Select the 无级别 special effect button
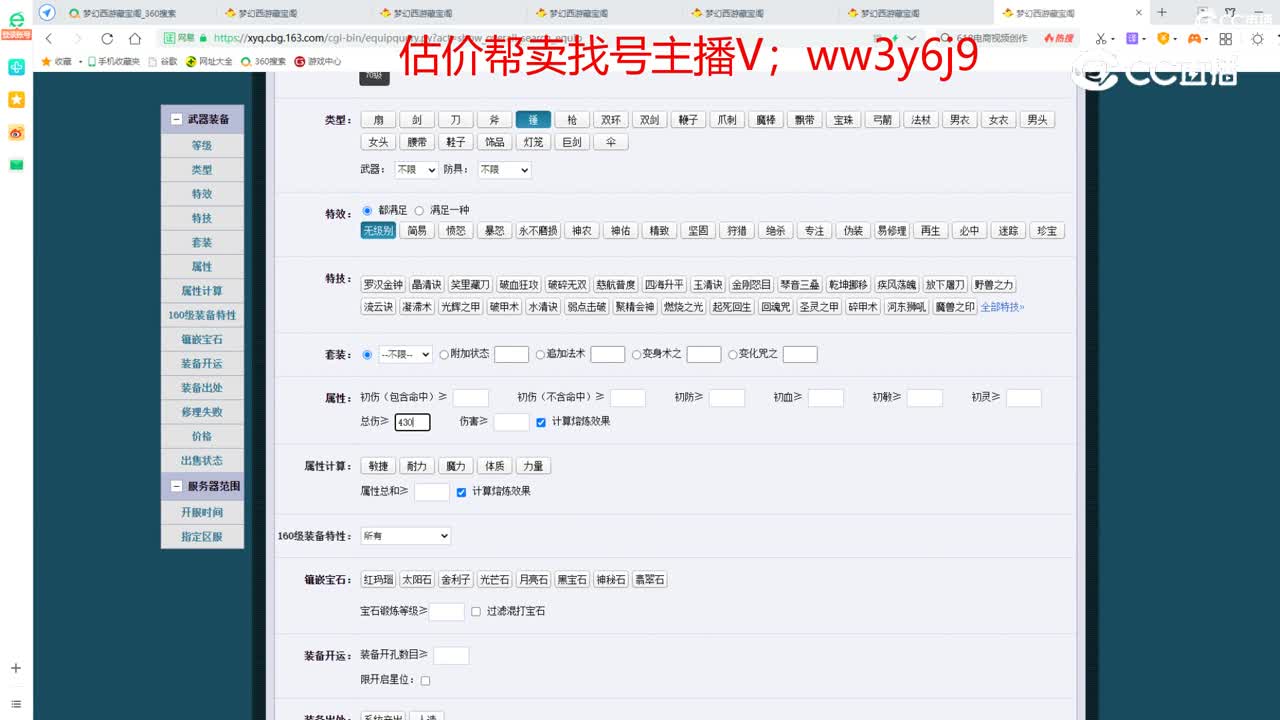The height and width of the screenshot is (720, 1280). 378,230
